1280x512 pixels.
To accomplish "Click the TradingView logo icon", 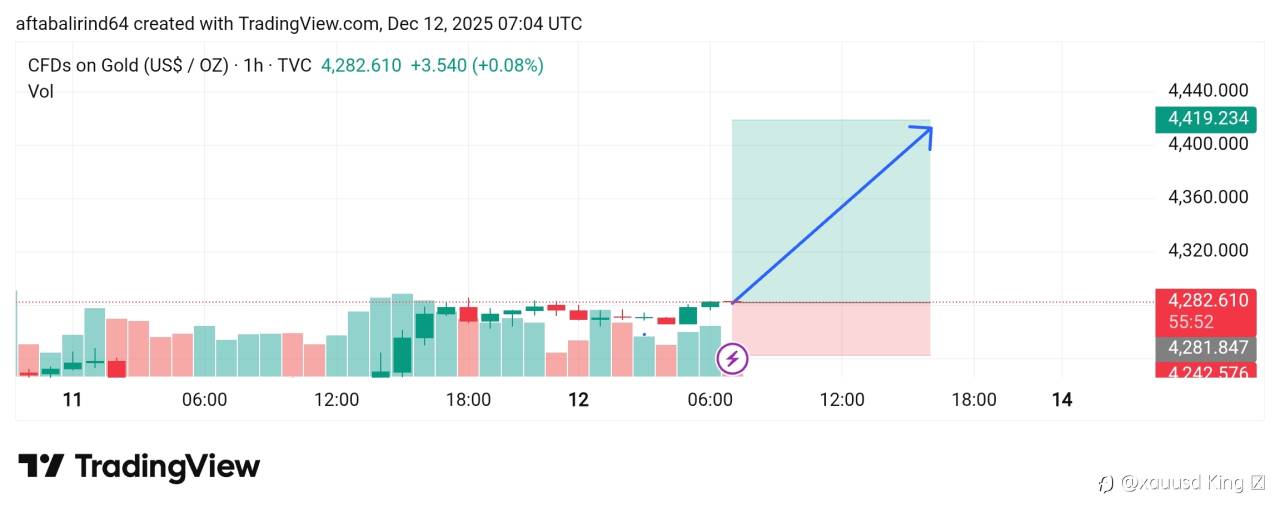I will tap(41, 467).
